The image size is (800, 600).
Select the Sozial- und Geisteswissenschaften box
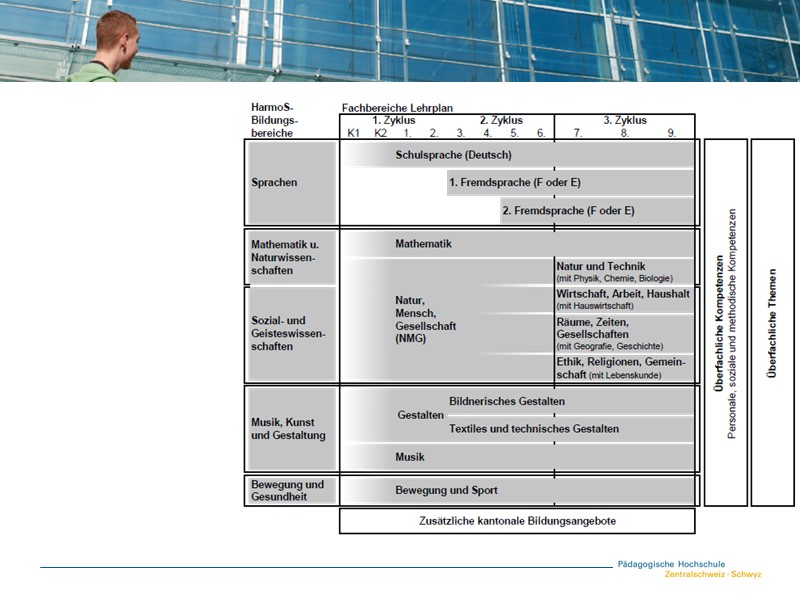point(290,334)
